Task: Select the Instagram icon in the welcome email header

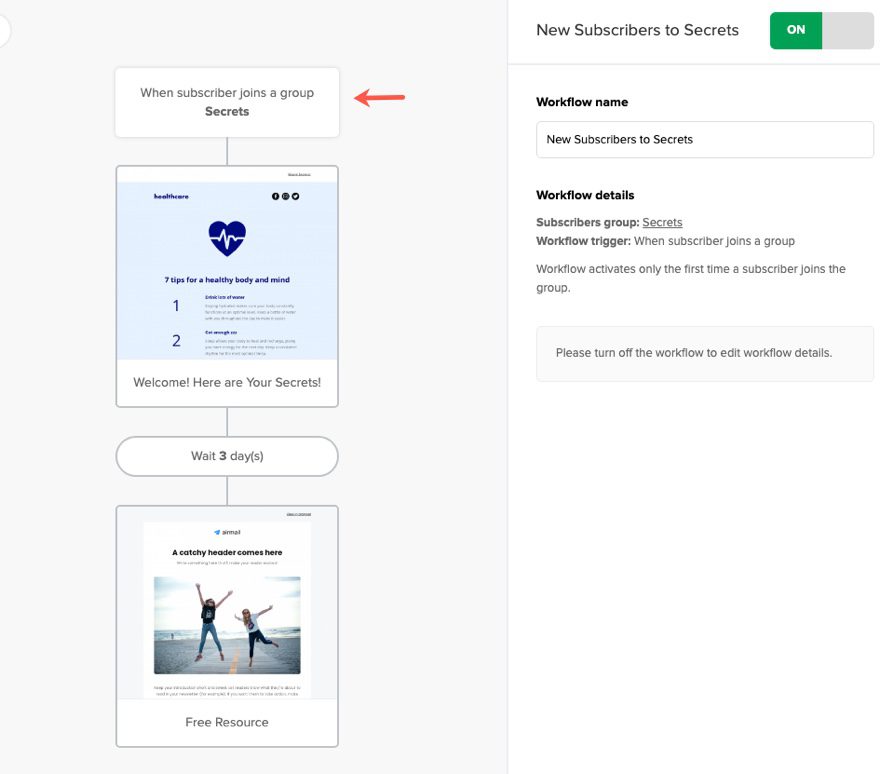Action: 285,196
